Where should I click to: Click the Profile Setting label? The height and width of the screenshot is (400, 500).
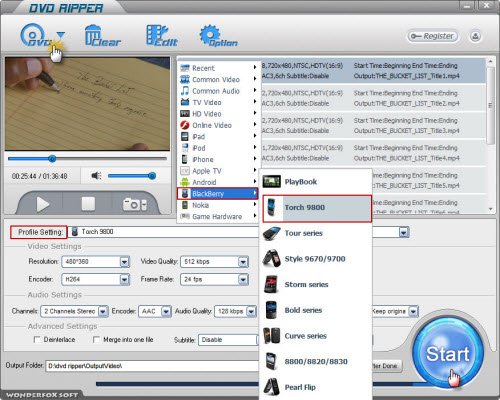pyautogui.click(x=40, y=232)
